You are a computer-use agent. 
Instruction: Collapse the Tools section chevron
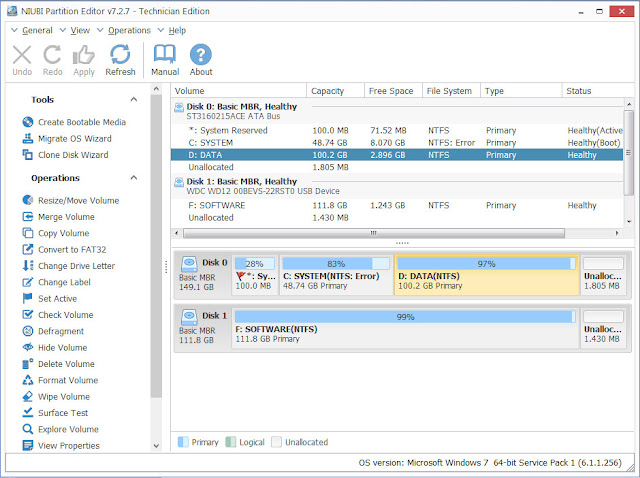[x=133, y=99]
